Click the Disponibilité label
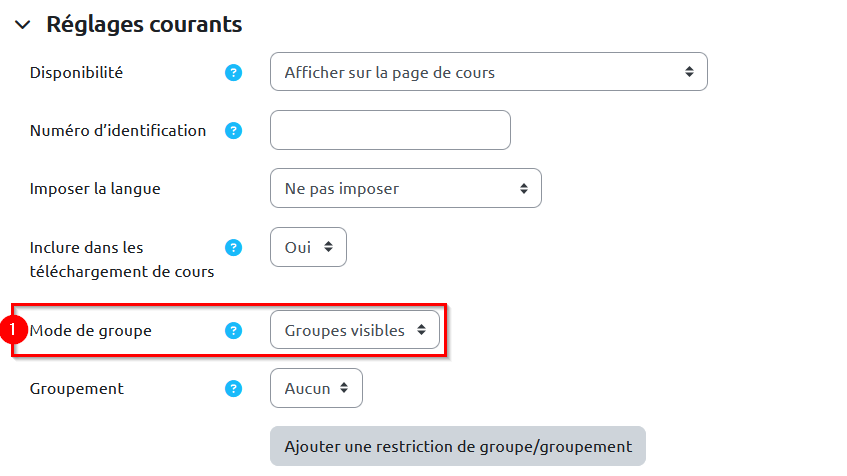 pos(77,72)
